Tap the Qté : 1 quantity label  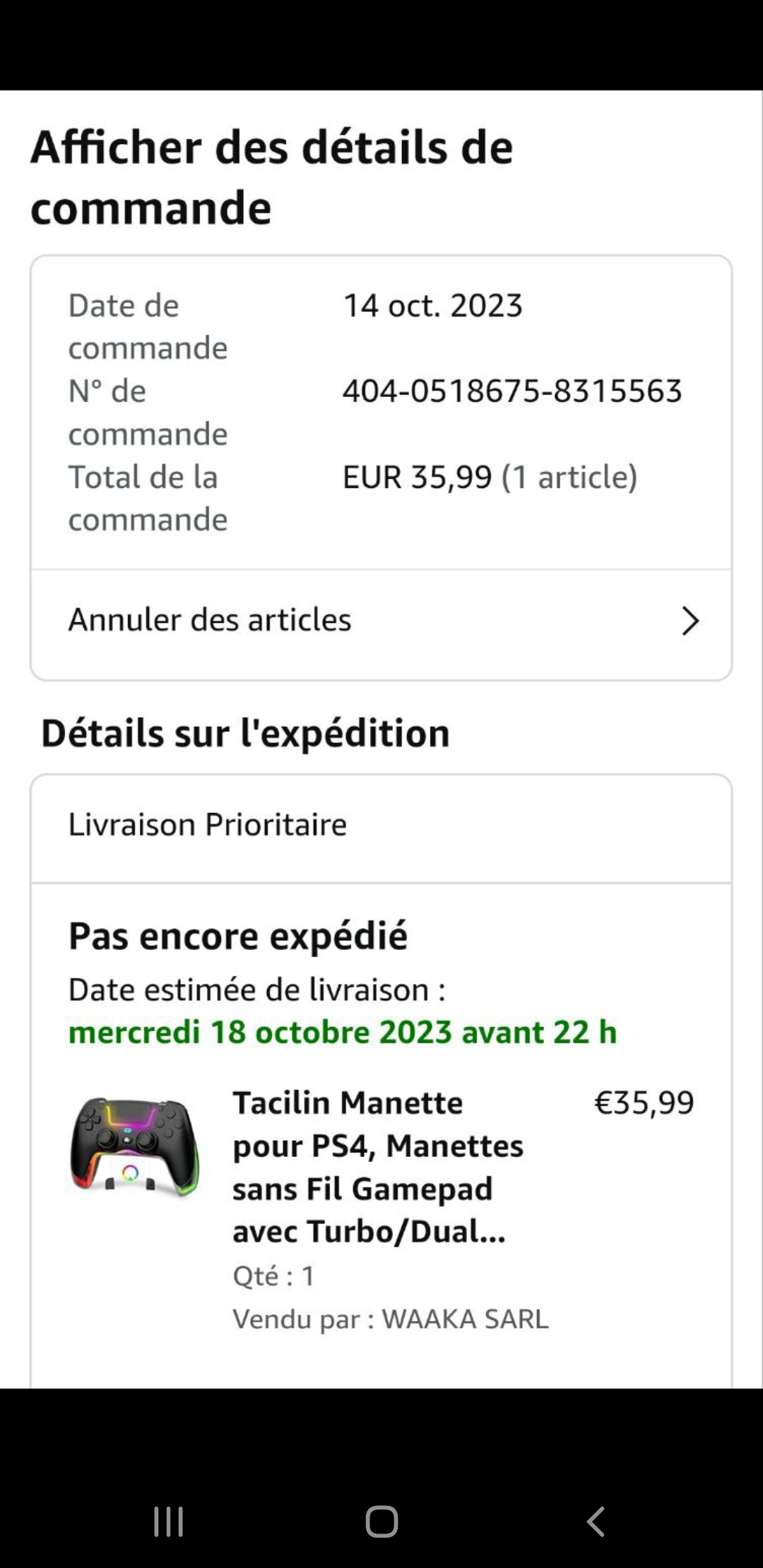click(273, 1276)
